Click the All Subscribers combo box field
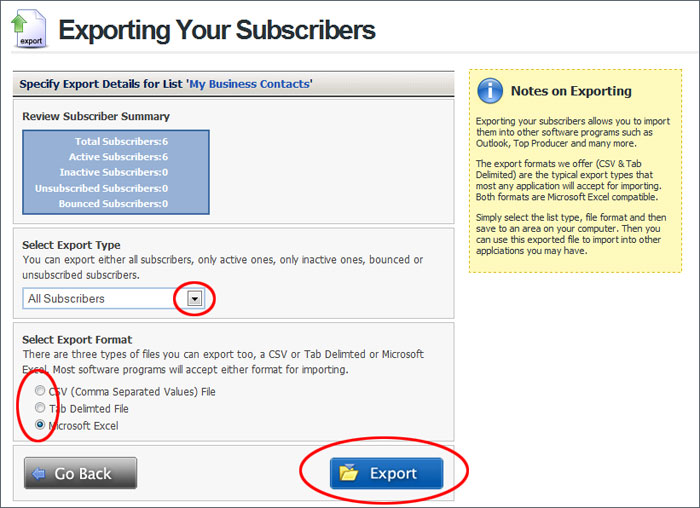 (x=114, y=299)
